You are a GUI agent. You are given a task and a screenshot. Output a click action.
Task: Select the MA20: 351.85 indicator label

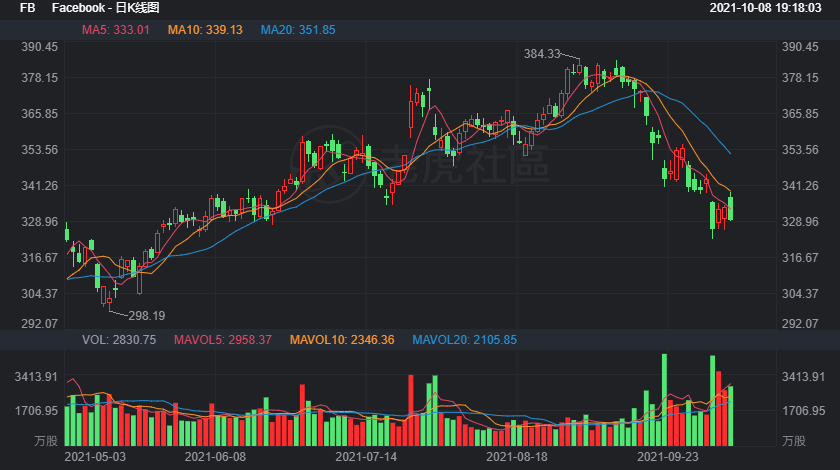coord(298,30)
